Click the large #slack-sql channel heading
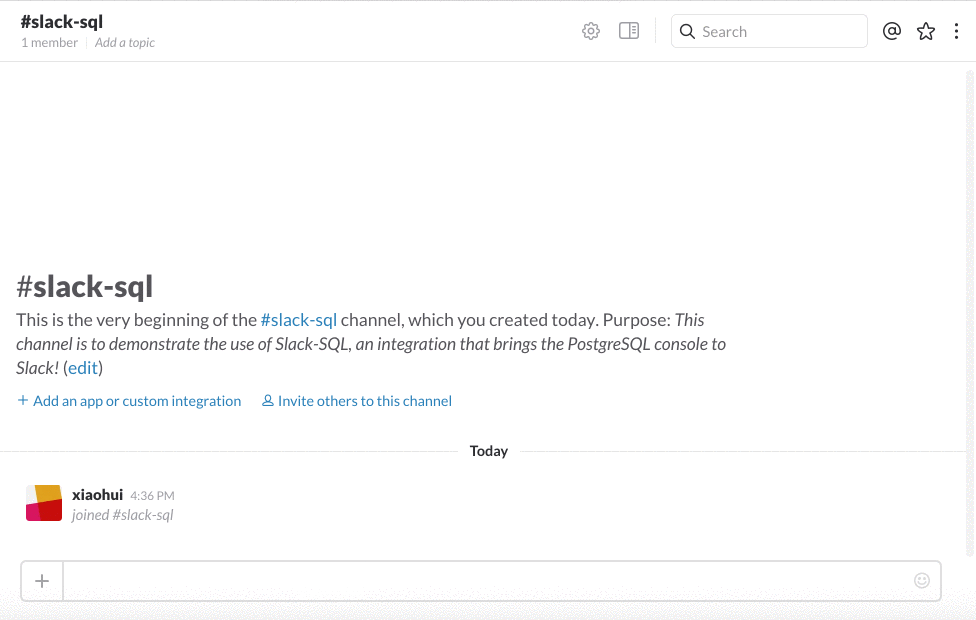 click(85, 286)
